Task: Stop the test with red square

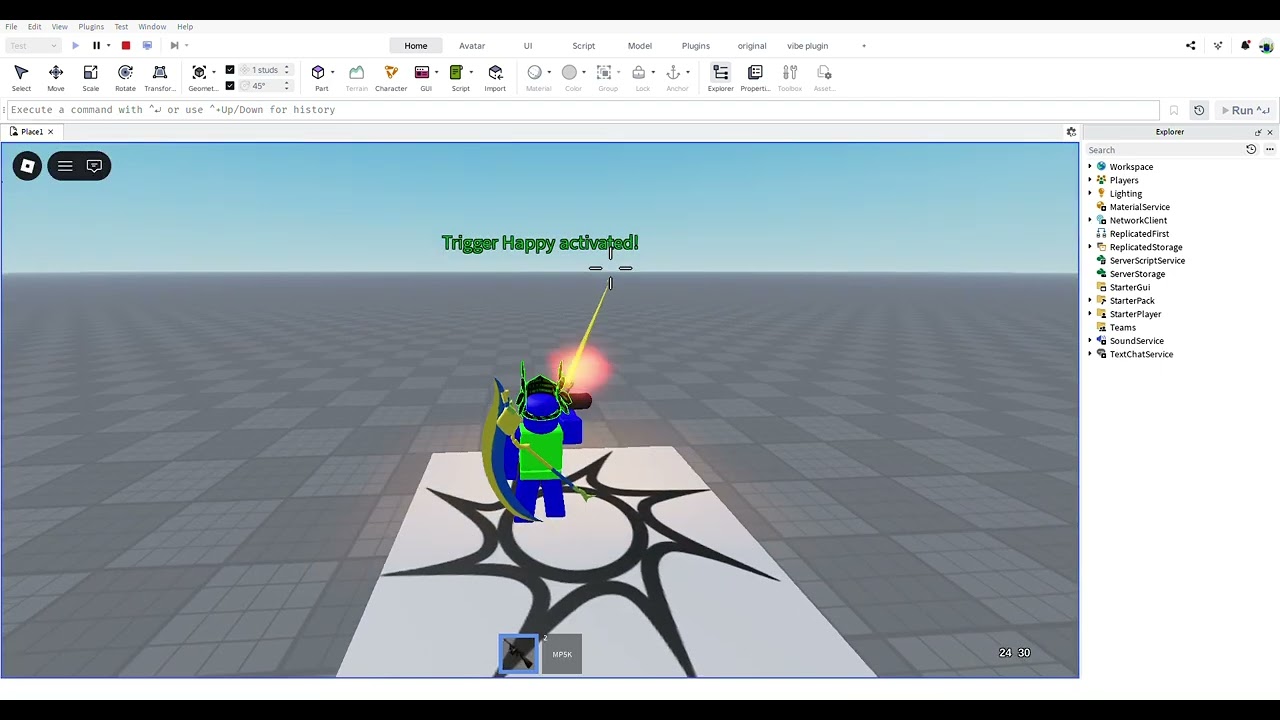Action: click(126, 45)
